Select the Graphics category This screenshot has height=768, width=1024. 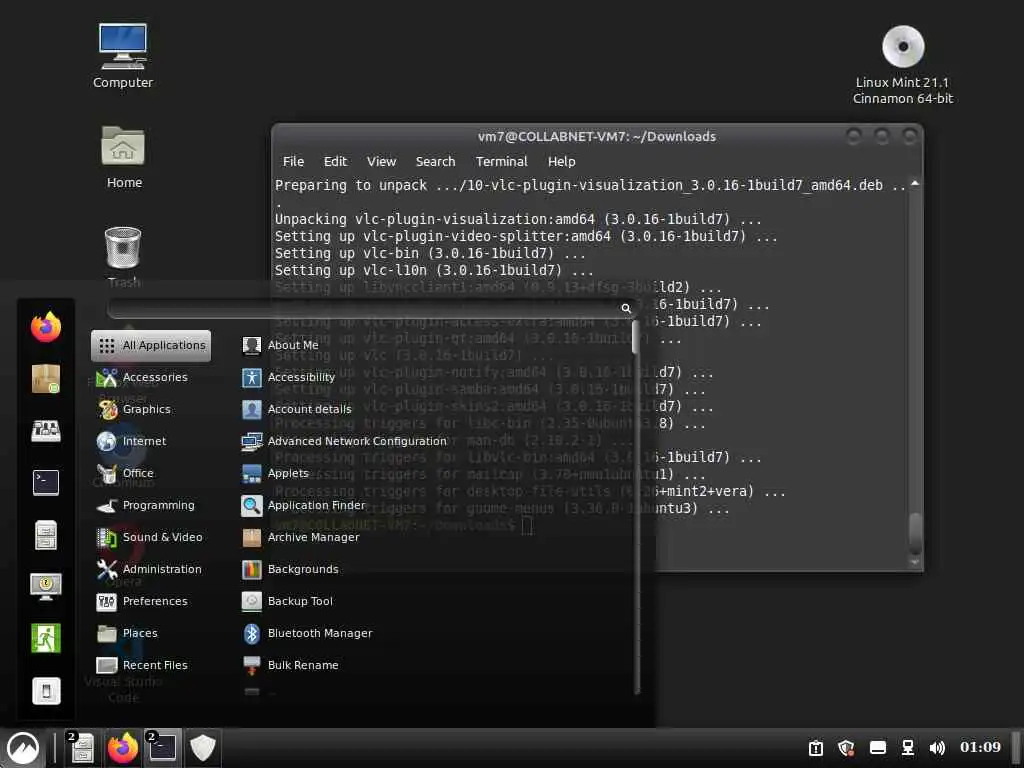tap(133, 409)
